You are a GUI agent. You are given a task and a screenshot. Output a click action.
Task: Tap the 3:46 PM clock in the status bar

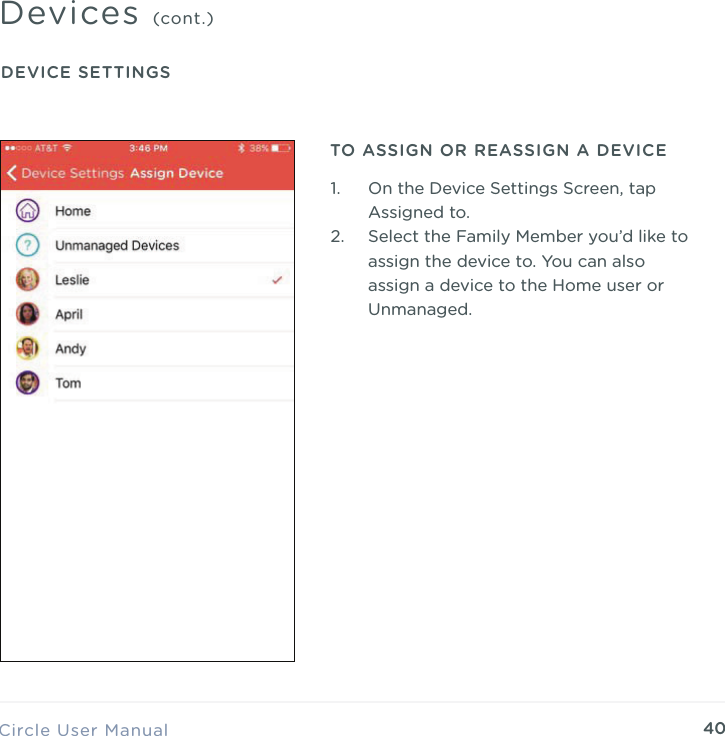click(148, 148)
